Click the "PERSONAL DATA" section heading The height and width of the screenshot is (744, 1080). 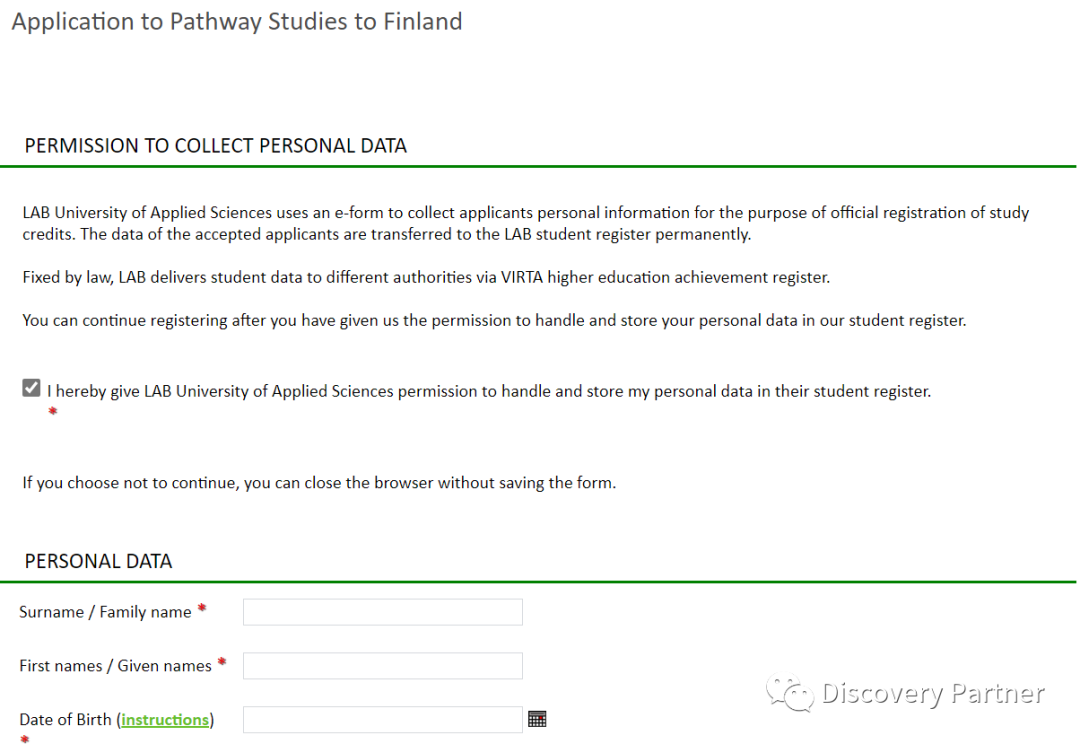[x=98, y=561]
